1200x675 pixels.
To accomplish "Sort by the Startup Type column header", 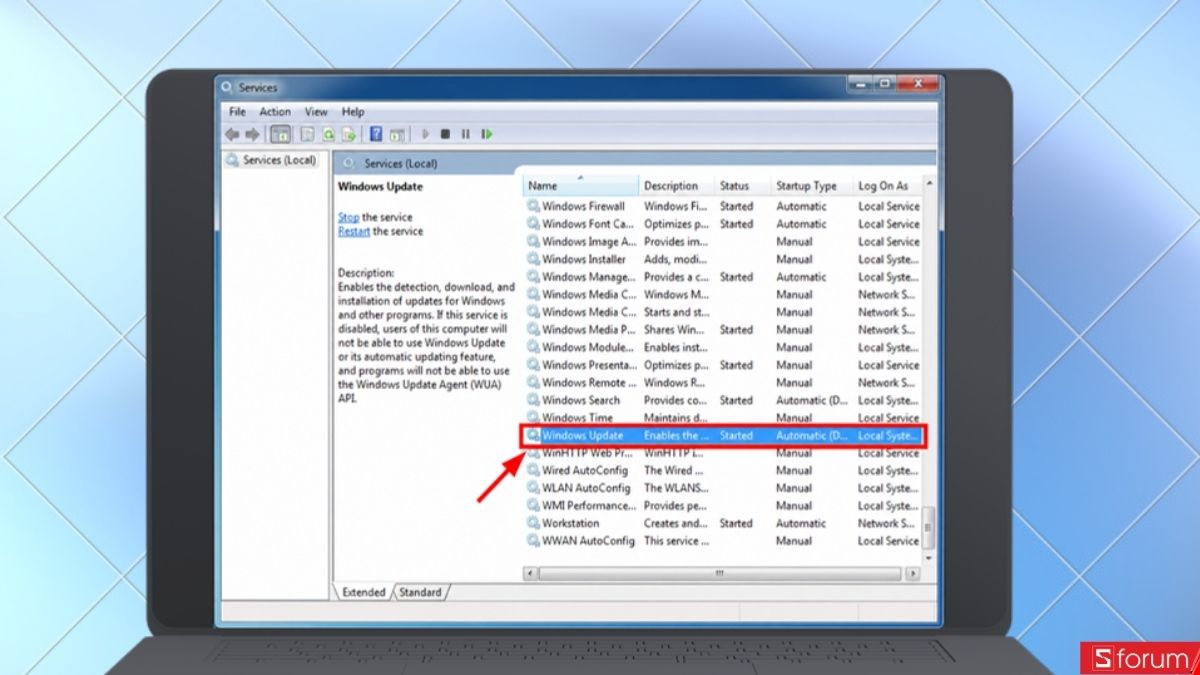I will pyautogui.click(x=812, y=186).
